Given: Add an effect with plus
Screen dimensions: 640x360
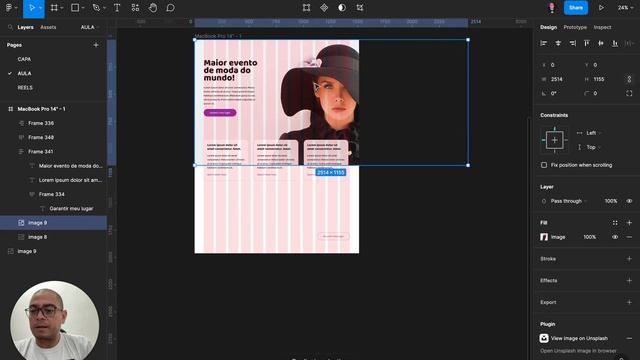Looking at the screenshot, I should click(629, 280).
